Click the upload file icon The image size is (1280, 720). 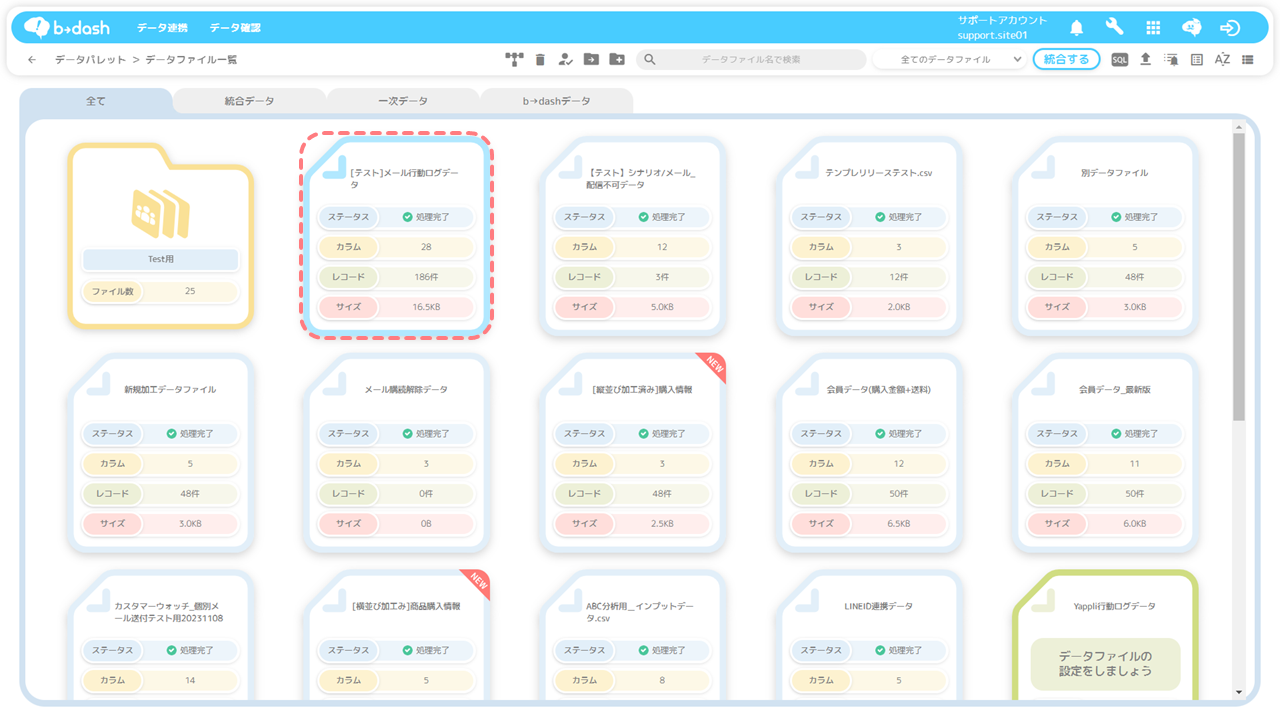coord(1145,60)
